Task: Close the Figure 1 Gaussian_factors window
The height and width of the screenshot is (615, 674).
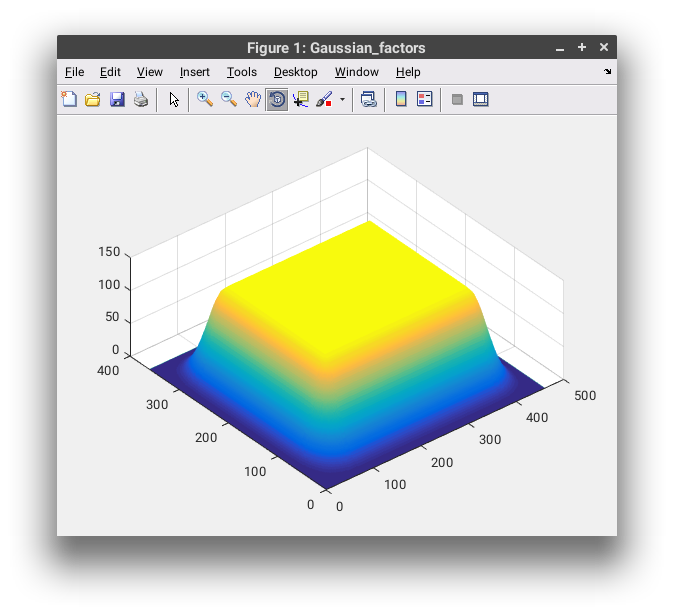Action: pyautogui.click(x=604, y=47)
